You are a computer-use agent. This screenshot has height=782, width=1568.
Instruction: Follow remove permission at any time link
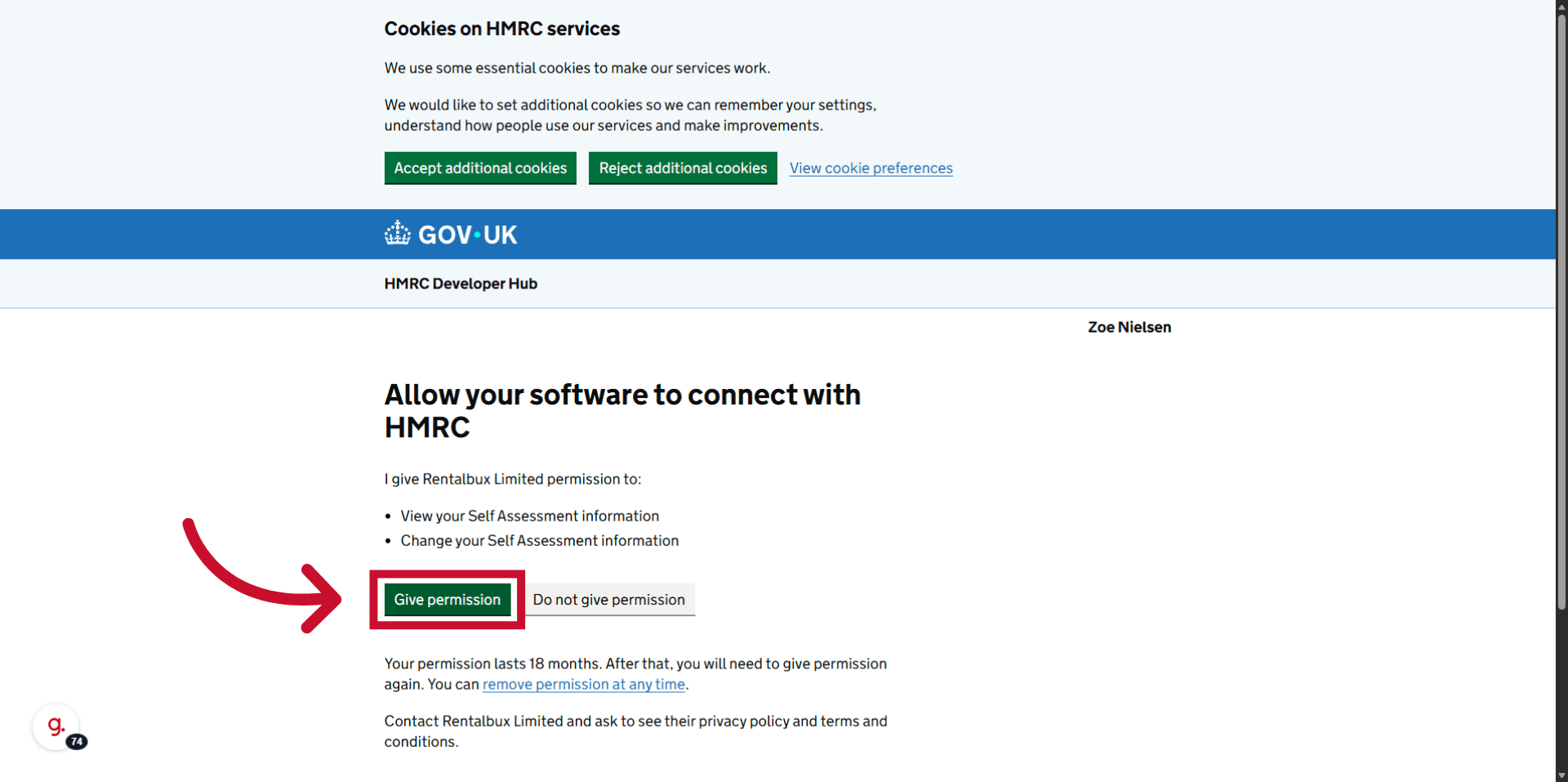click(584, 685)
